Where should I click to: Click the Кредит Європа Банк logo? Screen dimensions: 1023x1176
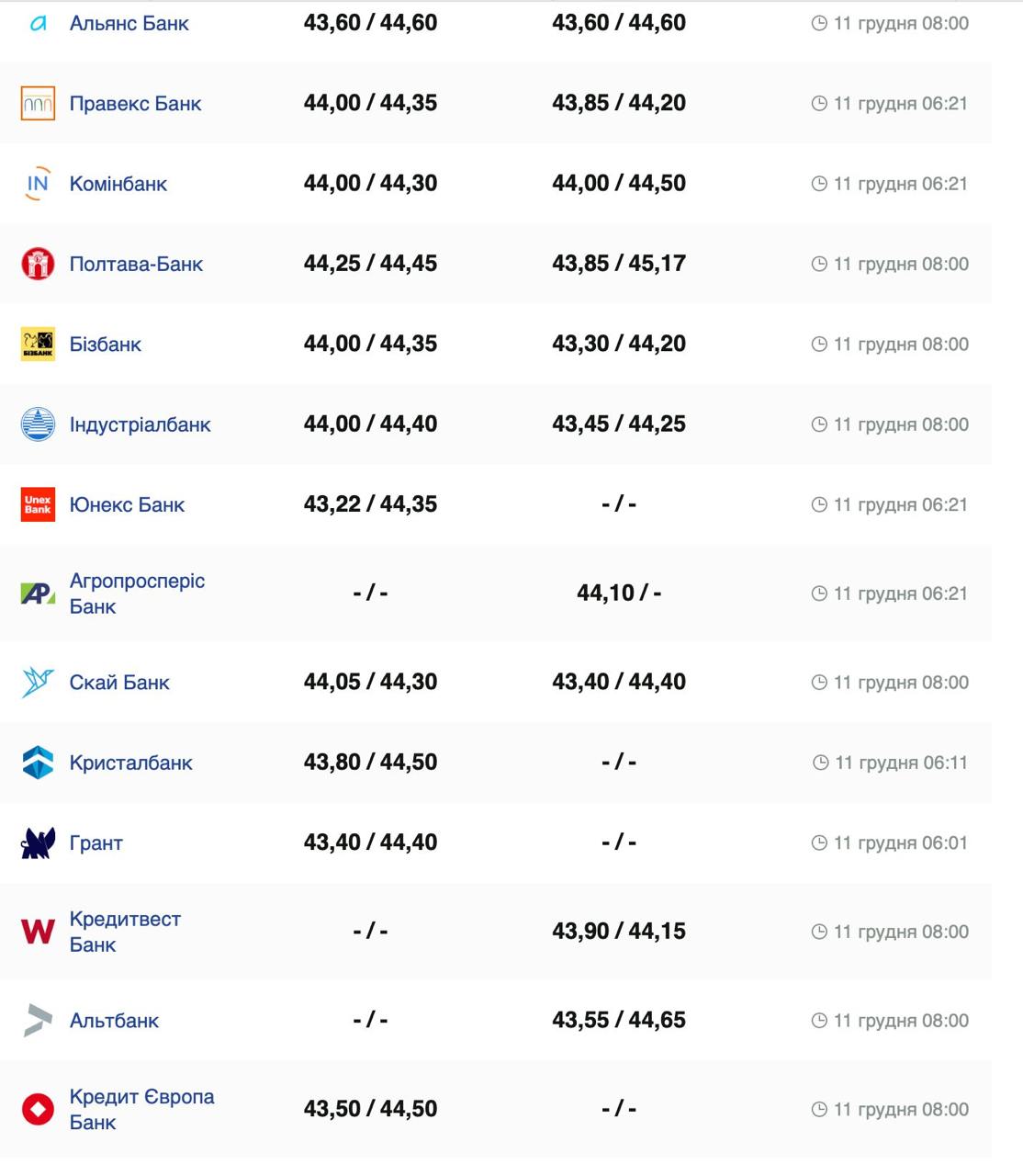pyautogui.click(x=38, y=1109)
